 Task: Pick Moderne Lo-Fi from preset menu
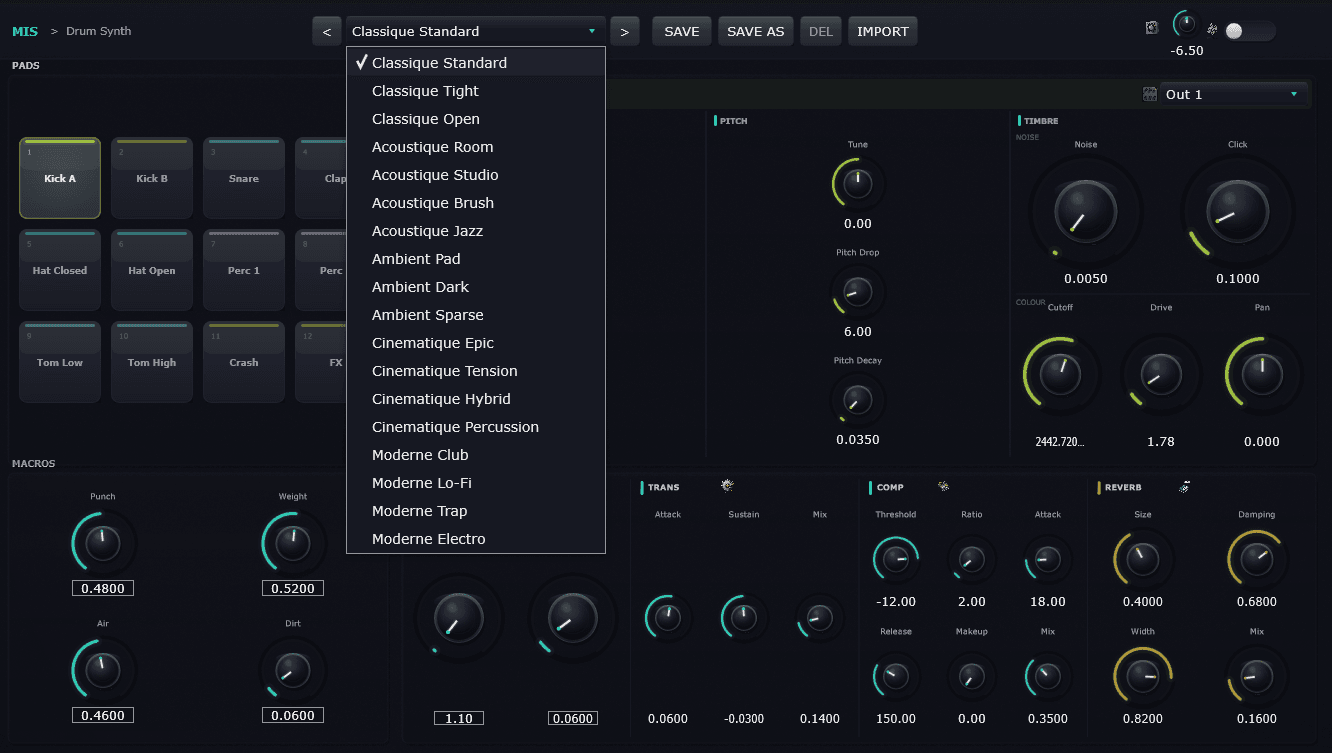coord(421,483)
